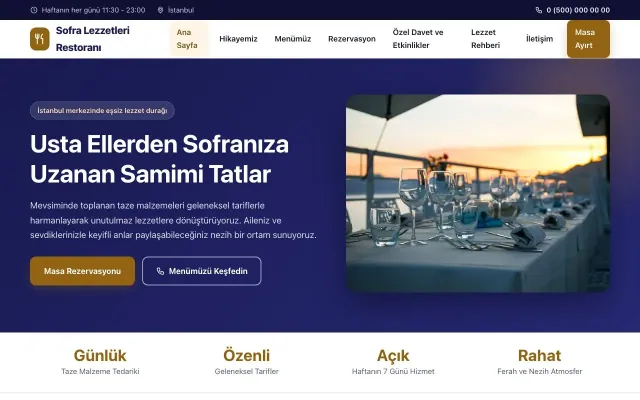Click the Rahat stat heading
The image size is (640, 400).
(x=540, y=356)
